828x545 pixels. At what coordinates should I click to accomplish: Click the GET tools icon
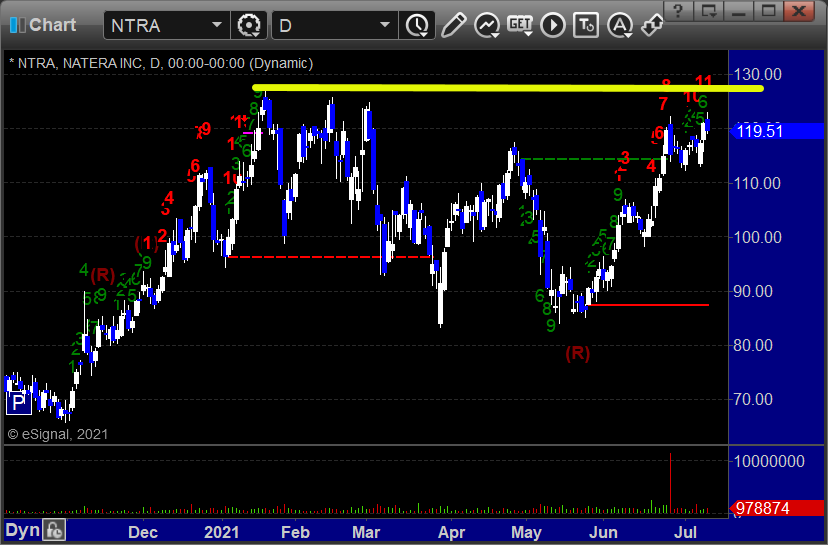521,24
